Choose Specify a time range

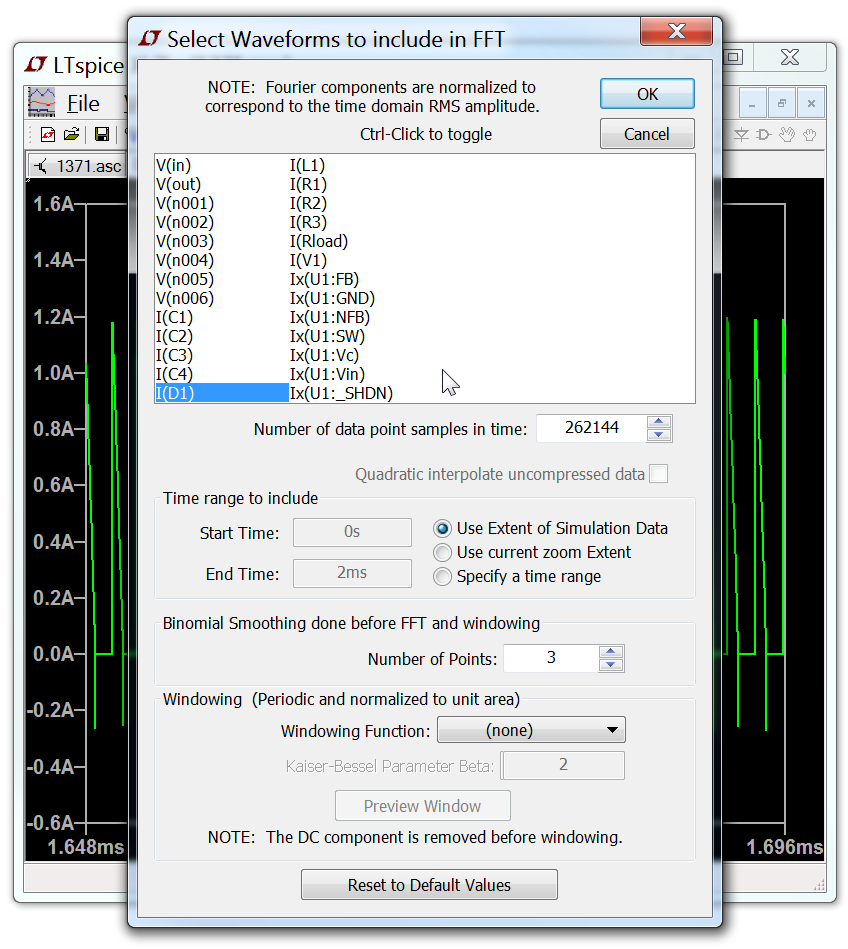[x=442, y=576]
